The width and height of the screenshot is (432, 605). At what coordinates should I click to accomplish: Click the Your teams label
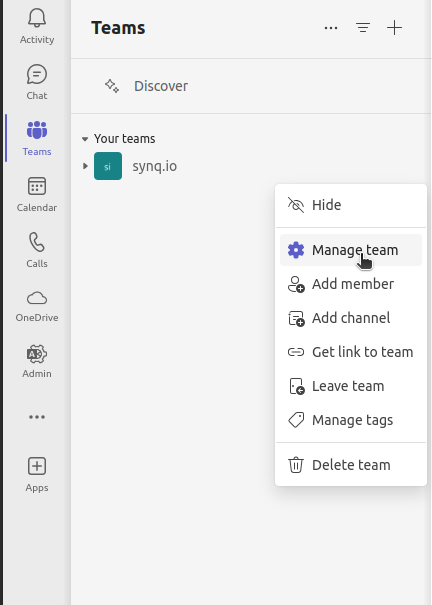(x=125, y=139)
